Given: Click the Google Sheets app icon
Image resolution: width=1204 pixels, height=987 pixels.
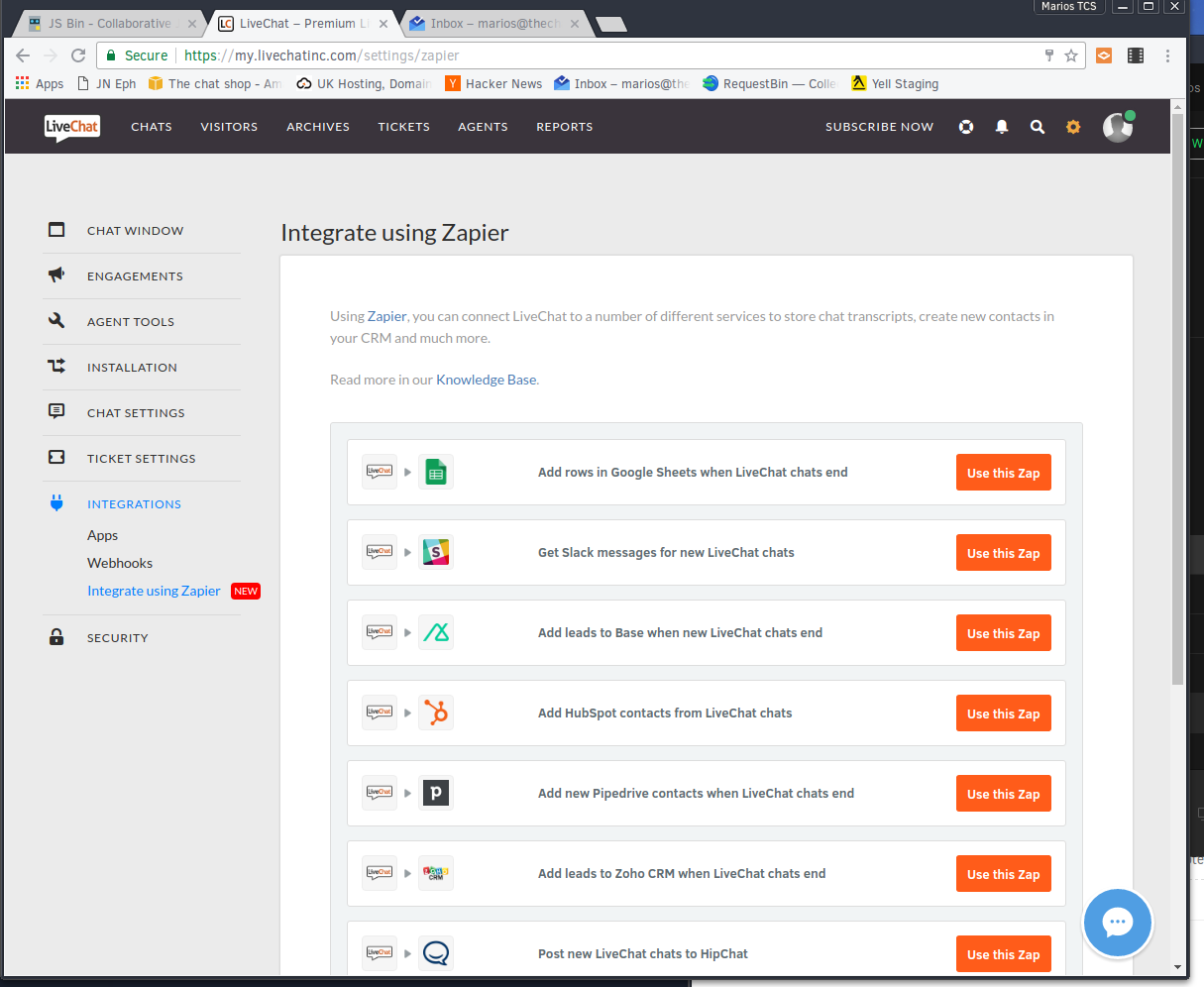Looking at the screenshot, I should 436,473.
